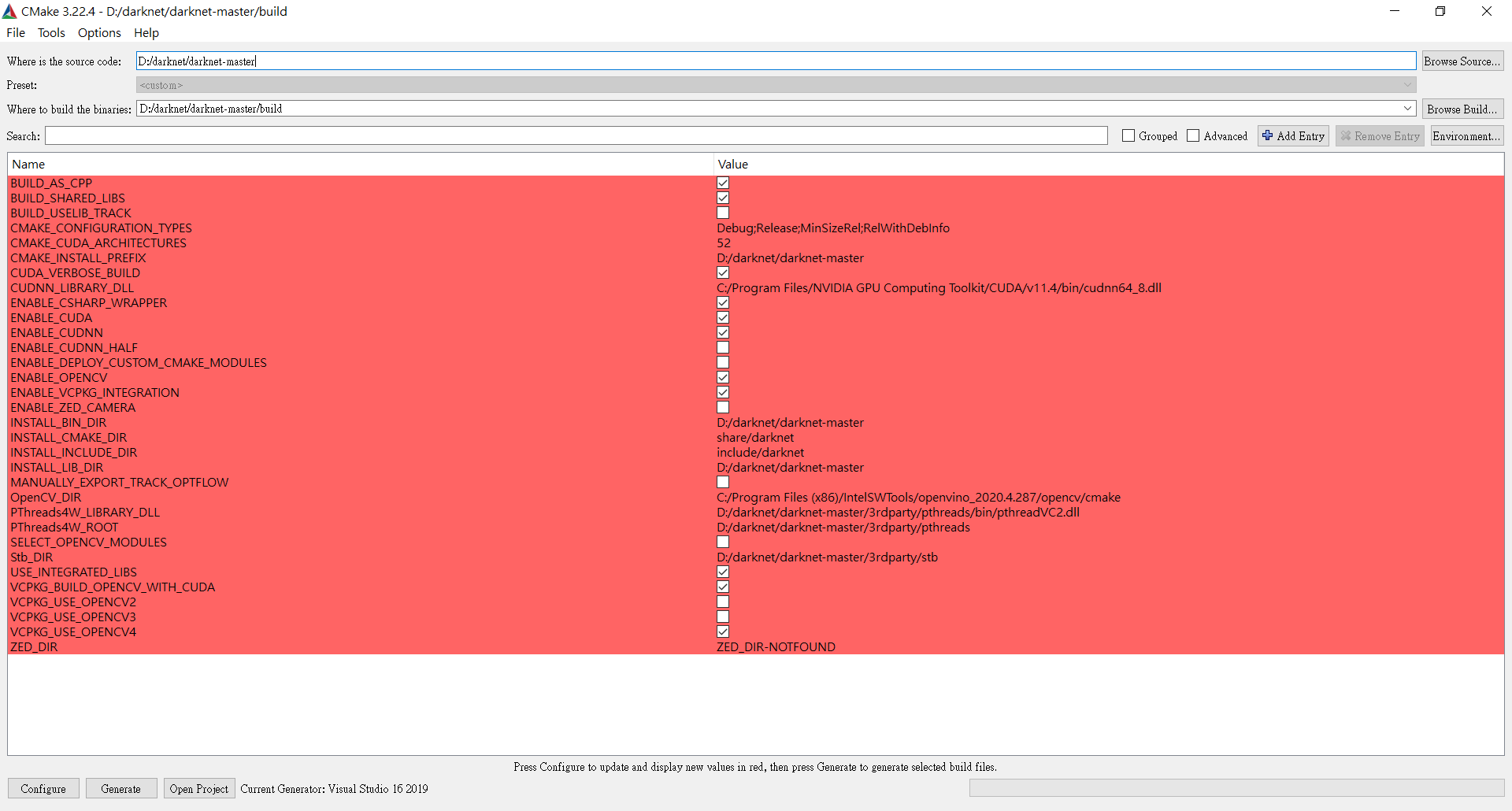Open the Environment dialog button
The image size is (1512, 811).
(1466, 136)
